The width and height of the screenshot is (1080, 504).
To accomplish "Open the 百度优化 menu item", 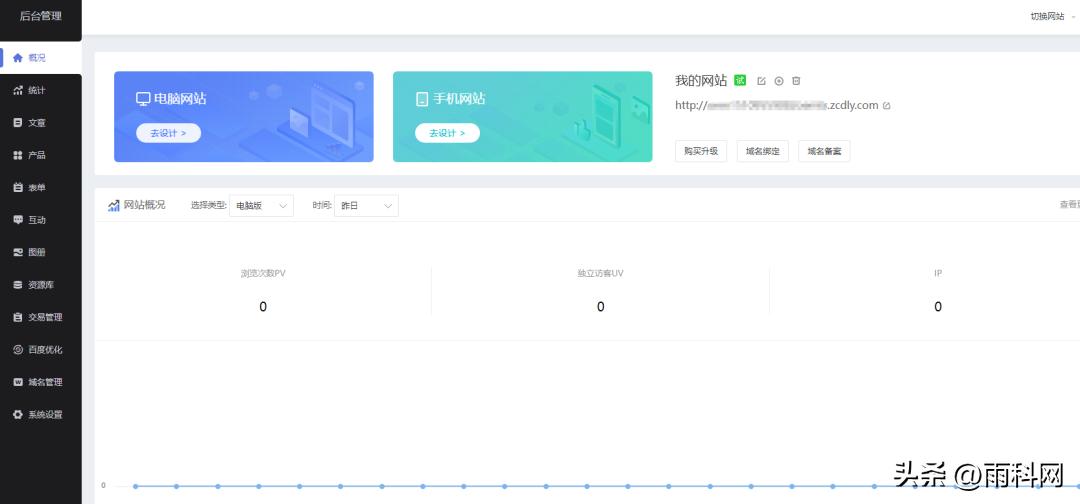I will click(x=41, y=349).
